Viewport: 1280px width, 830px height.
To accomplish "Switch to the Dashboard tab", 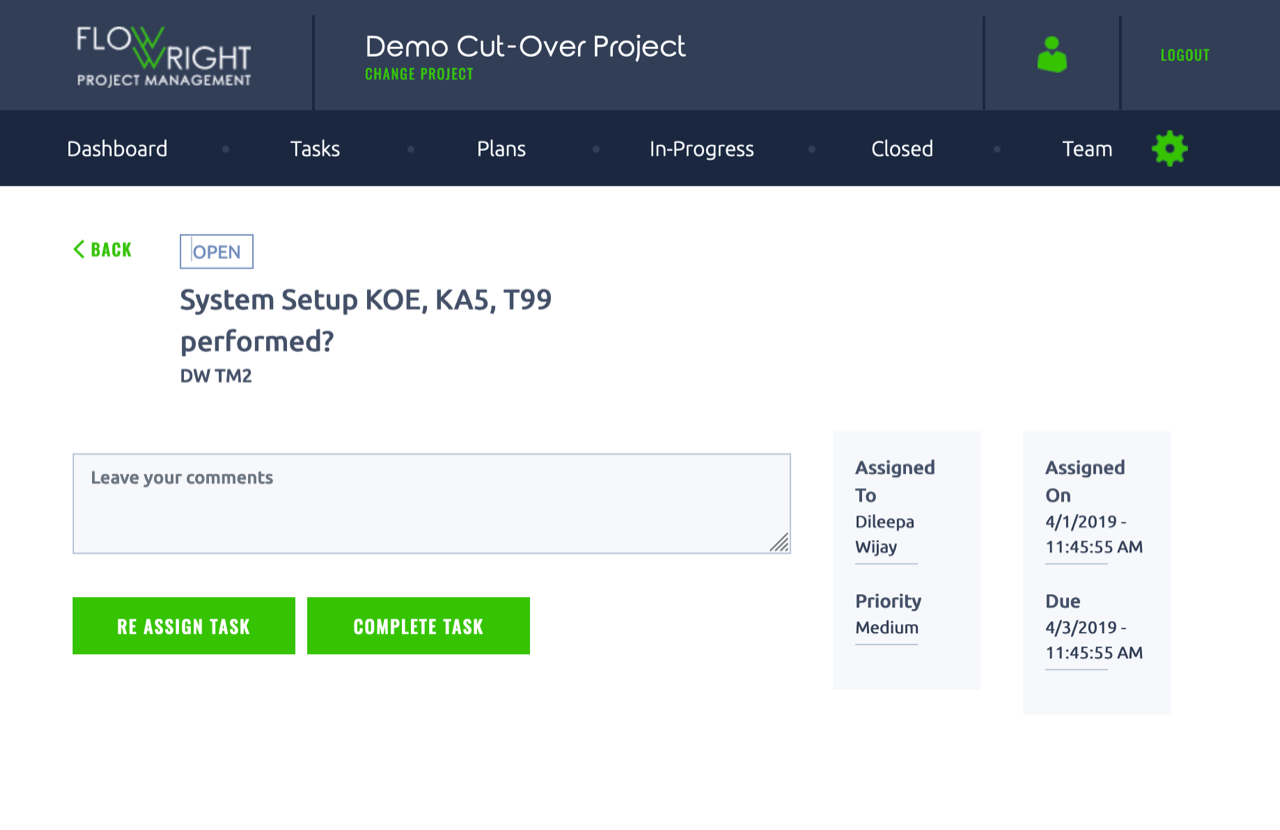I will click(x=117, y=148).
